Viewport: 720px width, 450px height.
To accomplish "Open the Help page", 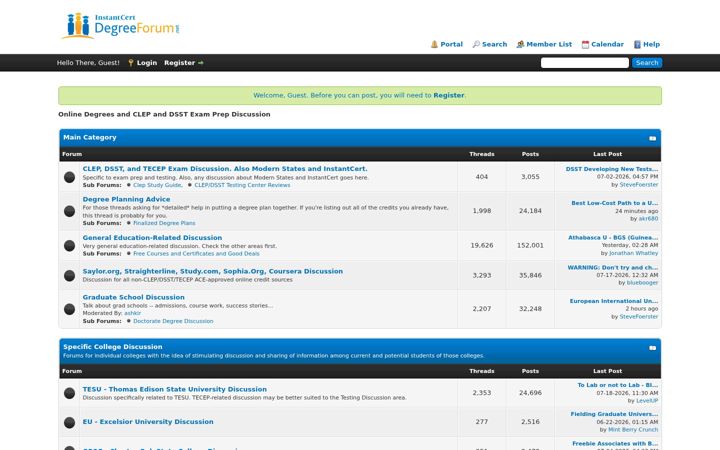I will tap(651, 44).
